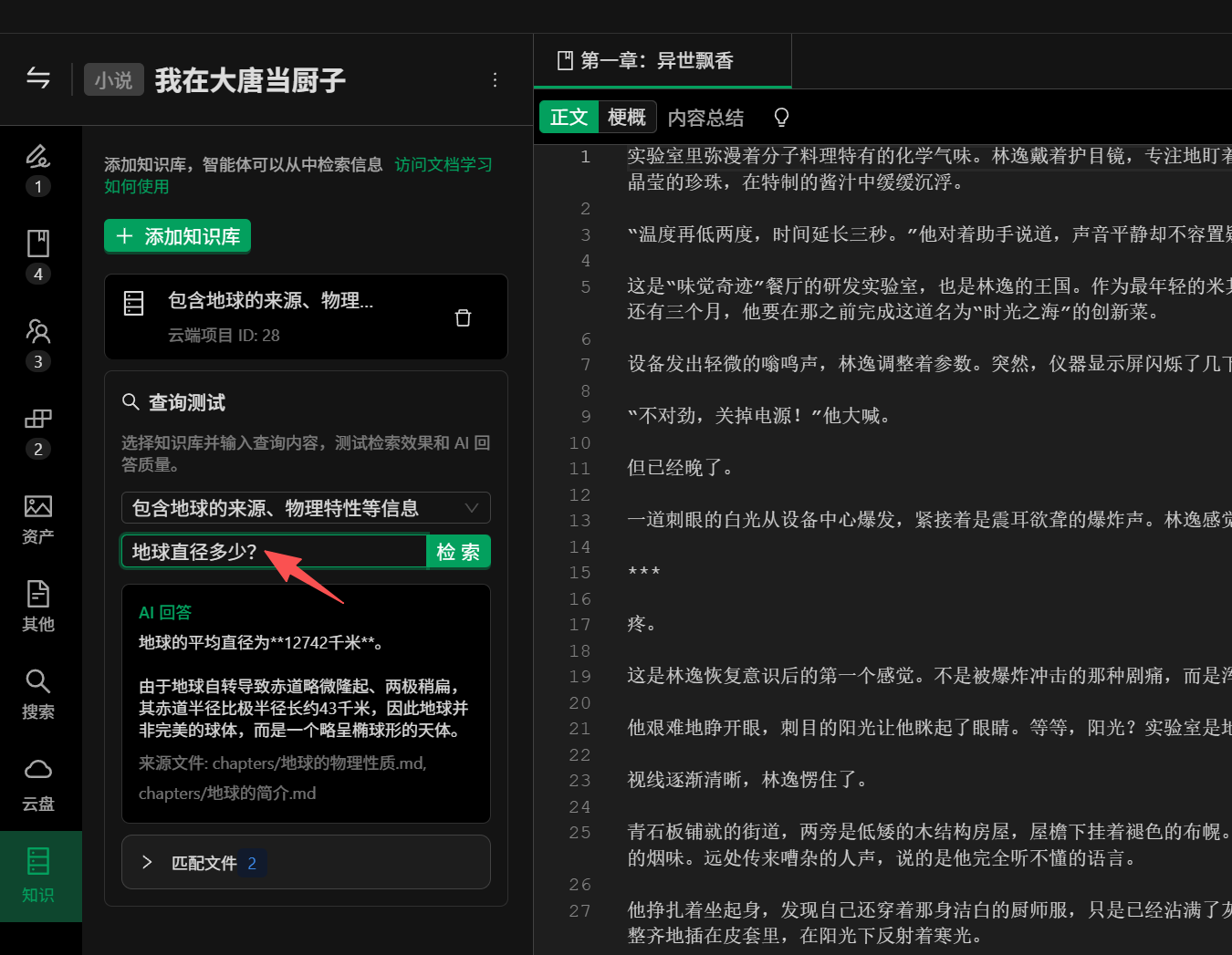Open the chapters bookmark sidebar icon
The width and height of the screenshot is (1232, 955).
(x=37, y=244)
